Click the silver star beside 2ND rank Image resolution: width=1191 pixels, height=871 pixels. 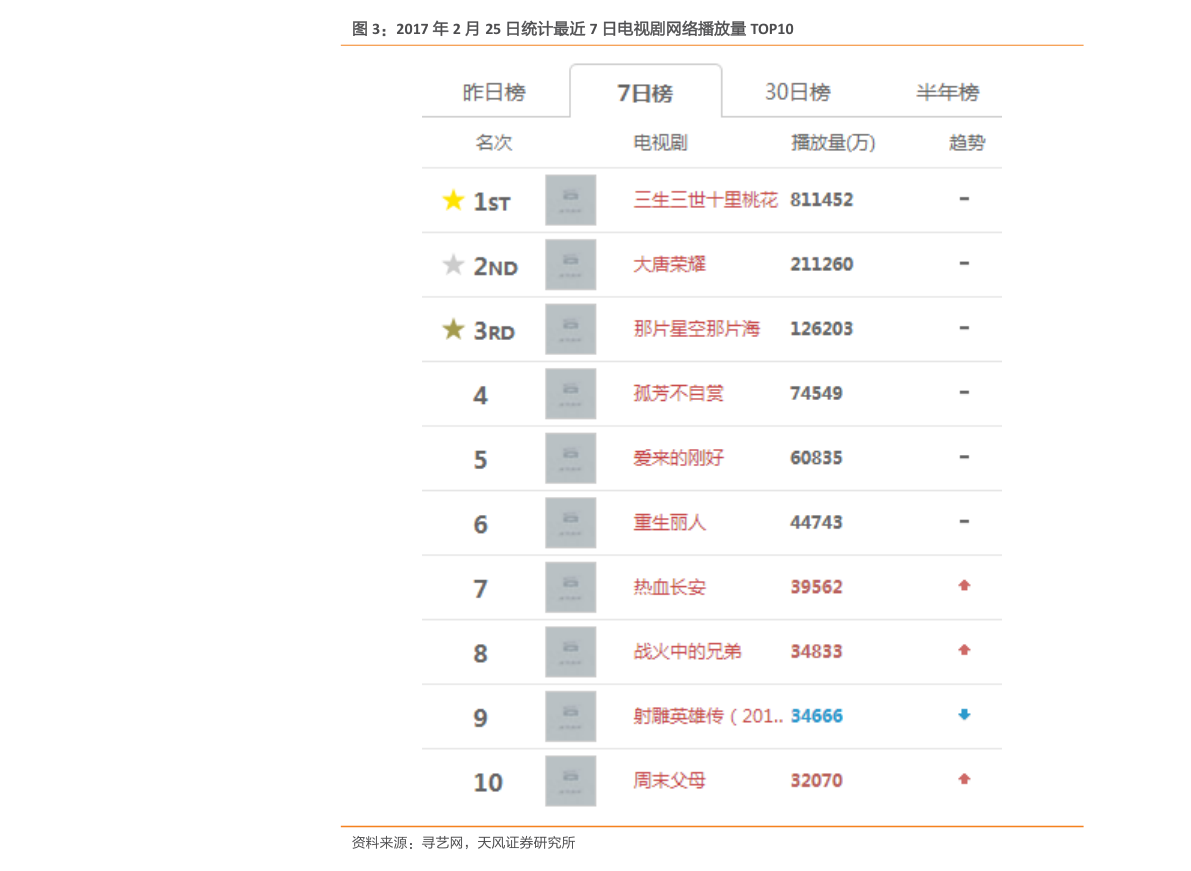pyautogui.click(x=453, y=264)
